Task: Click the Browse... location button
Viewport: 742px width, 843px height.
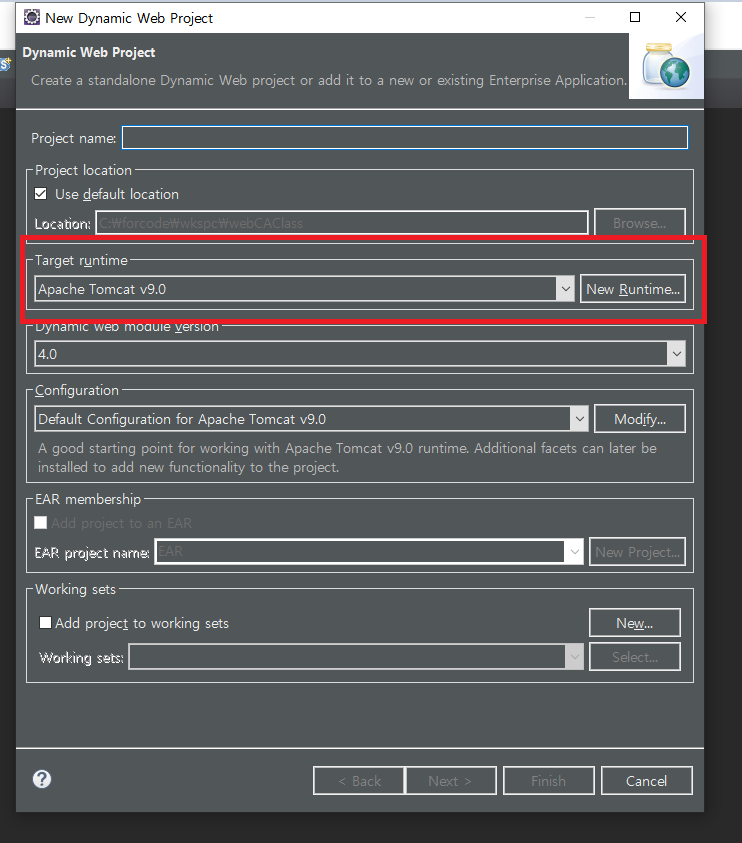Action: point(640,223)
